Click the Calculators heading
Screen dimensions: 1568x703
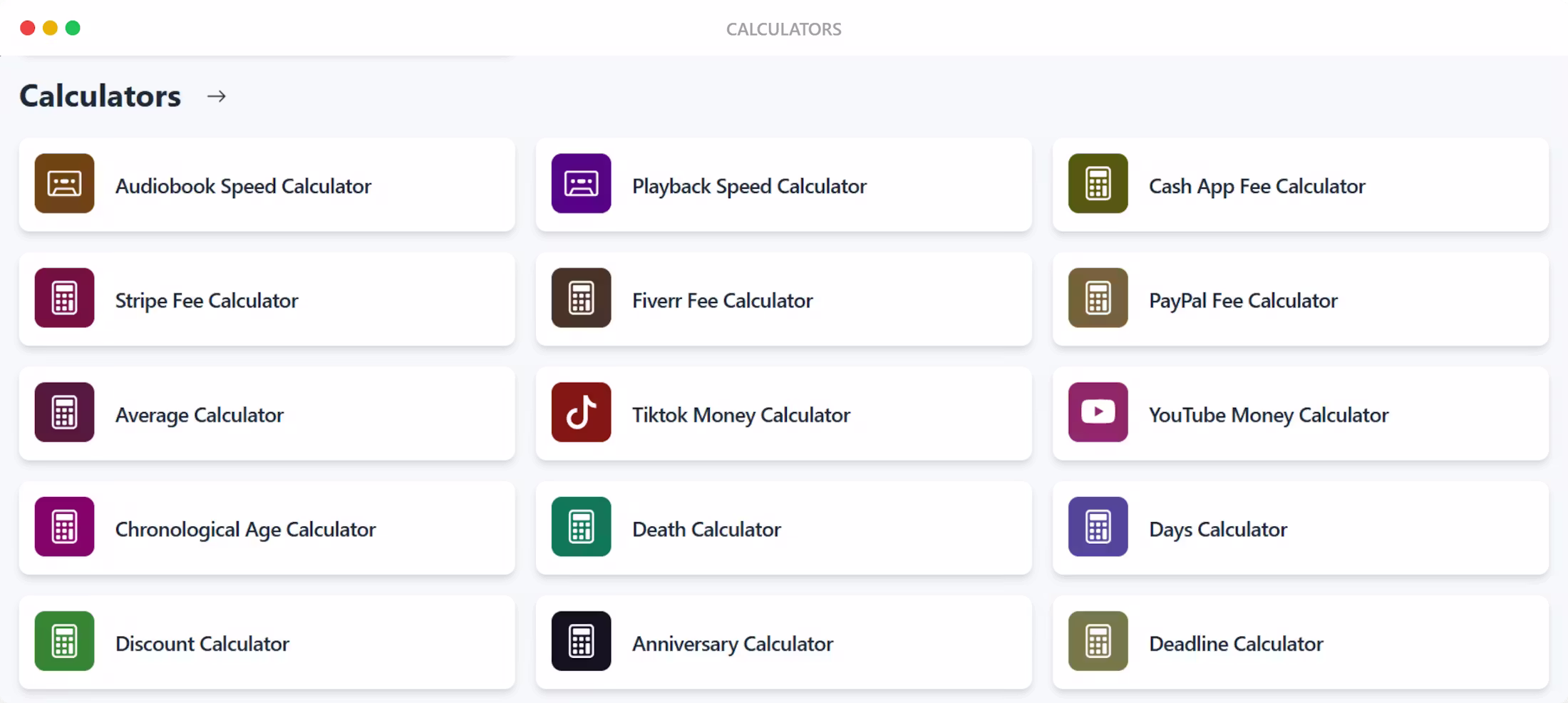100,96
